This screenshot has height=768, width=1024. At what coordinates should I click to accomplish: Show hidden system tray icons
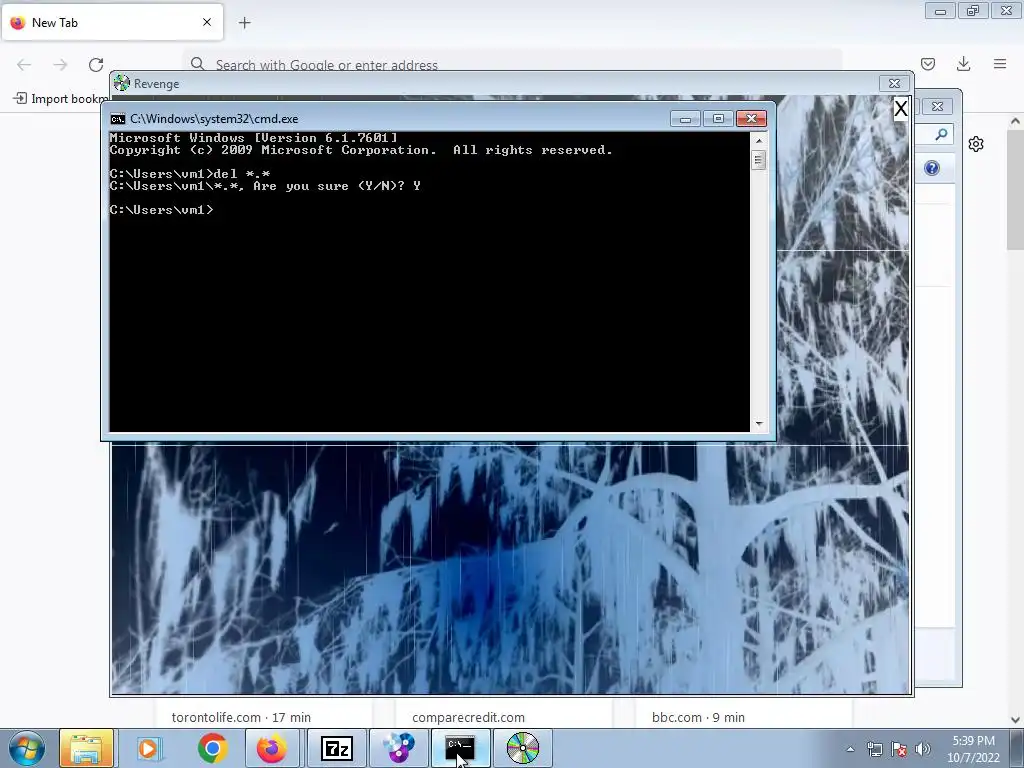pos(850,749)
